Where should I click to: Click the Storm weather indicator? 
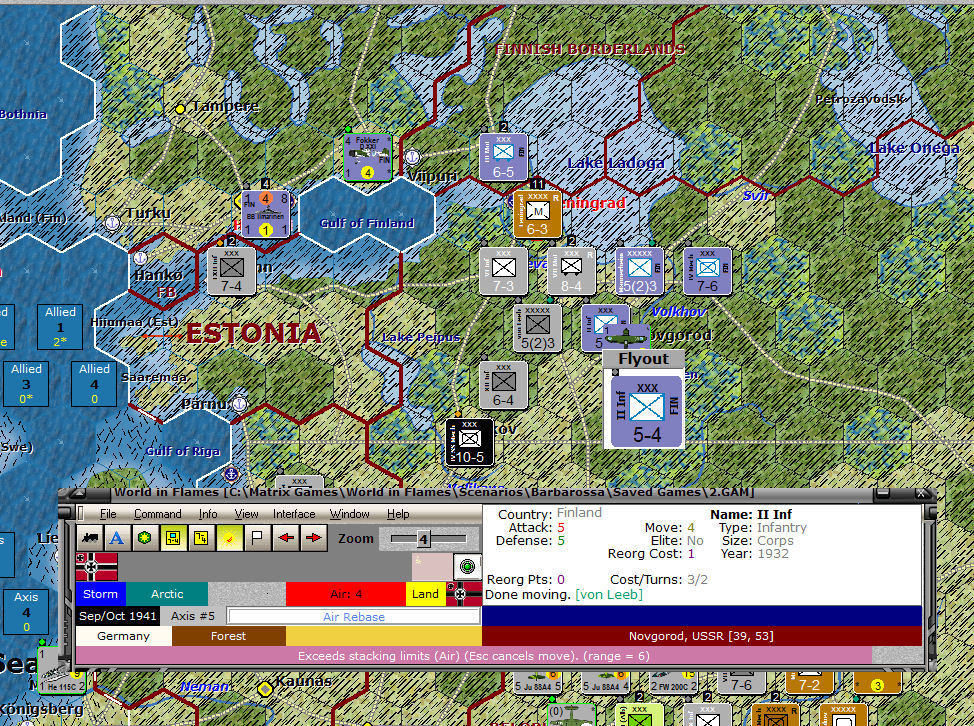tap(100, 594)
